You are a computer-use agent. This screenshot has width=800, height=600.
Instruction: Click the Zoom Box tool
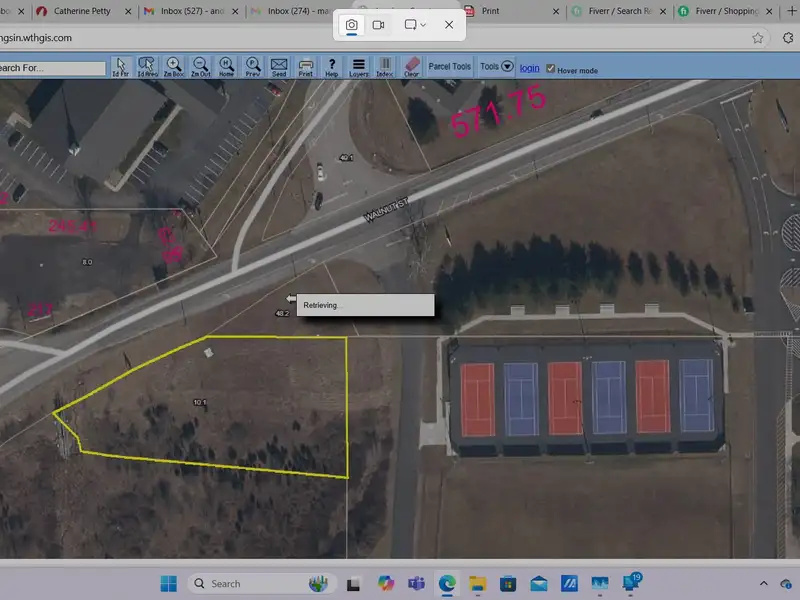(174, 67)
